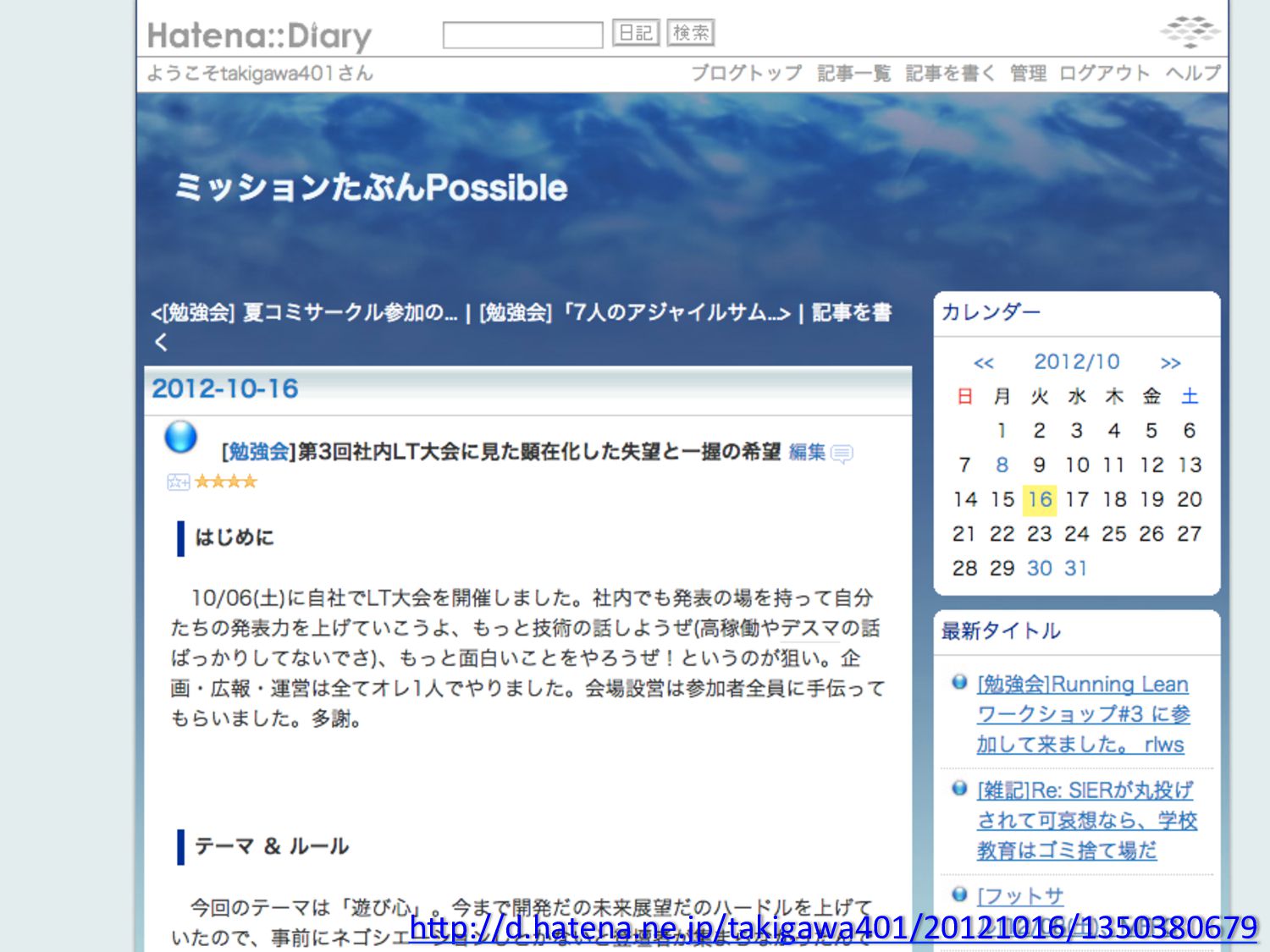Click the d.hatena.ne.jp/takigawa401 URL link
The width and height of the screenshot is (1270, 952).
pos(834,927)
